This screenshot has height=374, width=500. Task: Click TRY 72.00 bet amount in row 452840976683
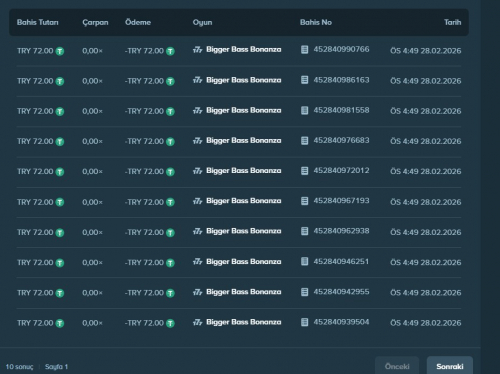[35, 141]
